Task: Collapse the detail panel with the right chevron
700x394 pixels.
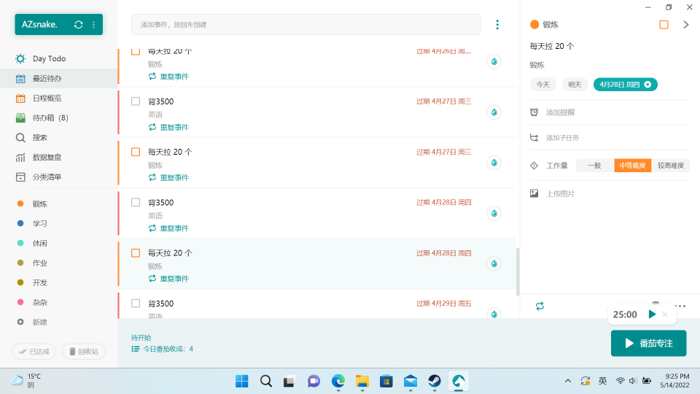Action: point(686,25)
